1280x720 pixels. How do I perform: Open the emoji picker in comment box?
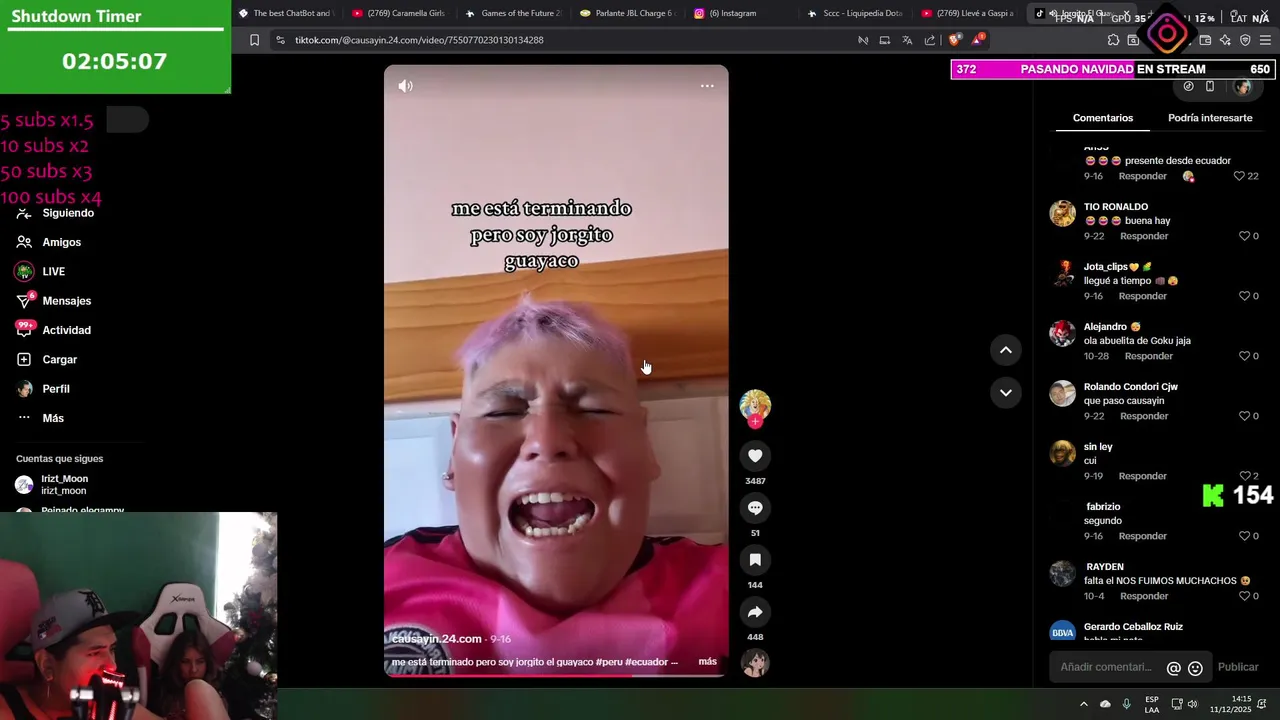pos(1195,668)
